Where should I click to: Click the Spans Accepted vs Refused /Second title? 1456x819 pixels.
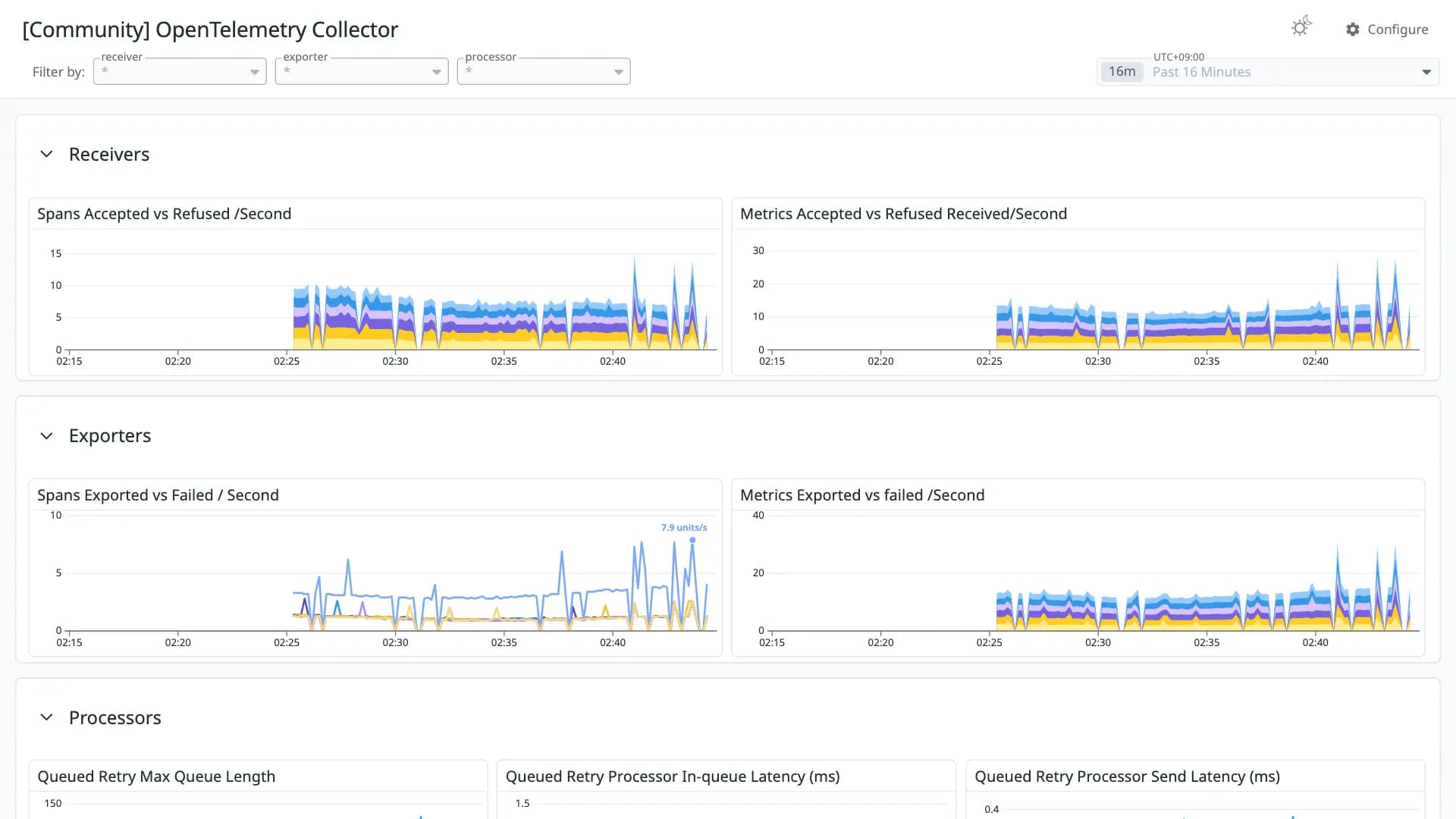(x=165, y=214)
